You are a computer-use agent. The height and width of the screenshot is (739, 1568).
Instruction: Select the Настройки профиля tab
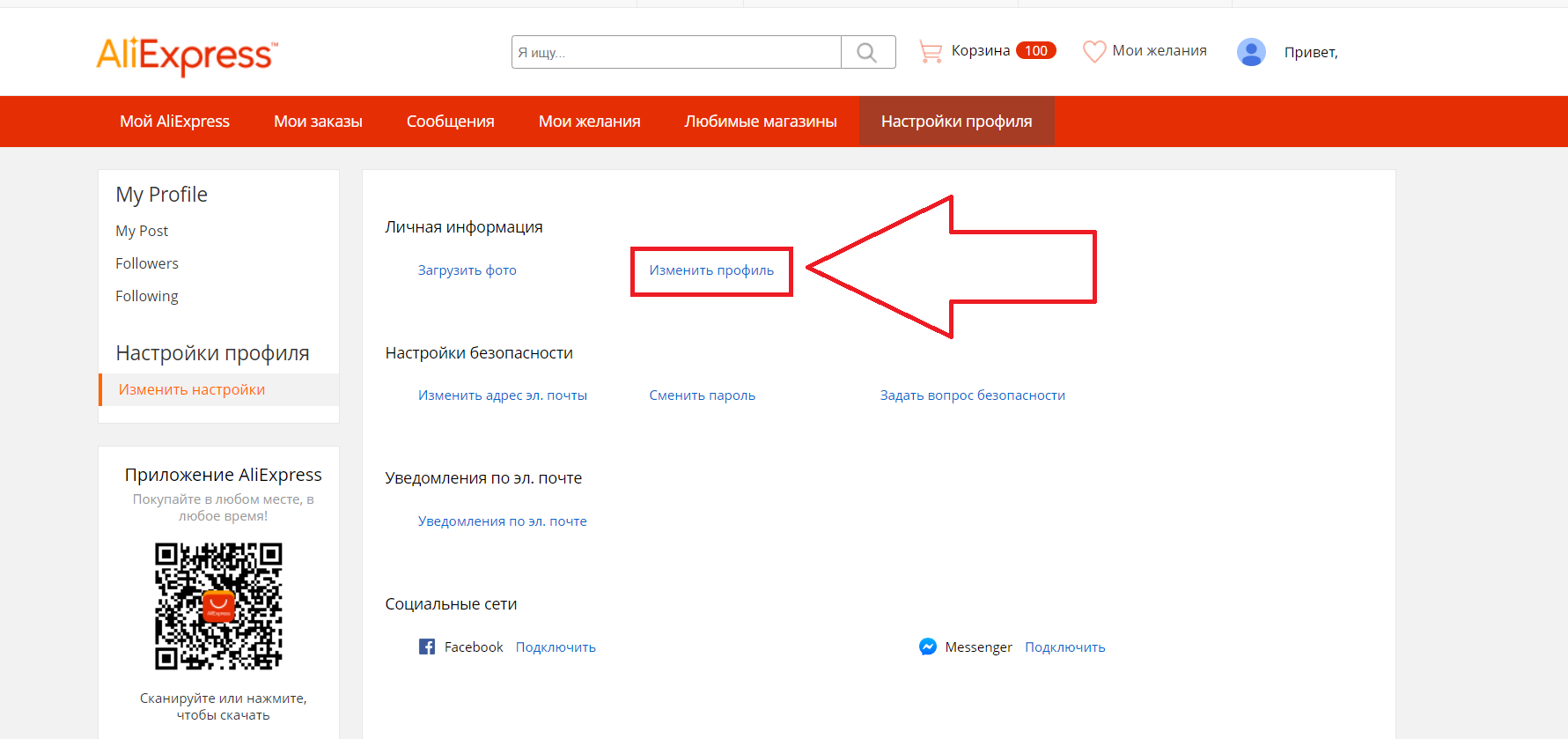pyautogui.click(x=957, y=122)
